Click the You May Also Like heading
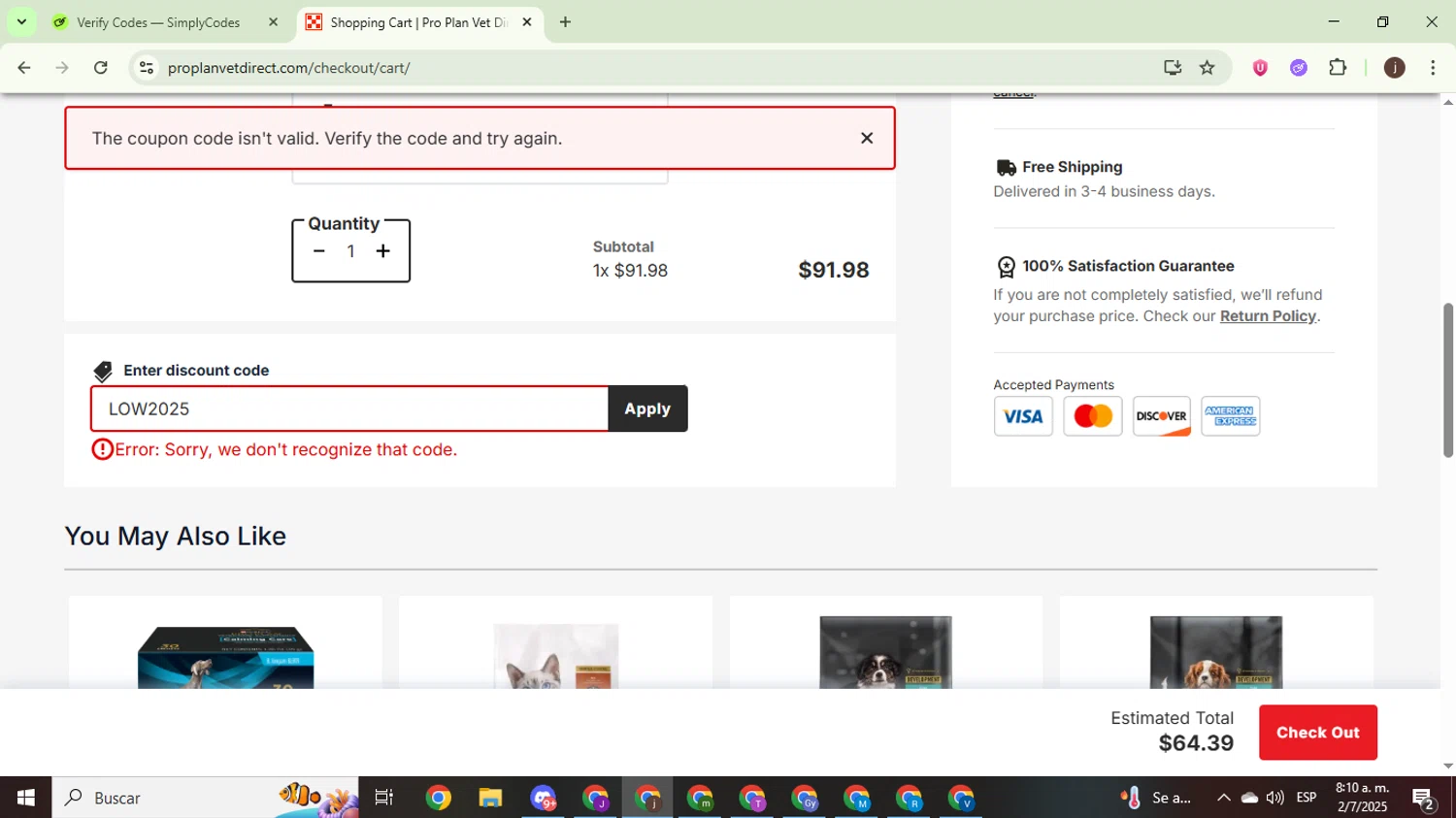 pos(176,536)
